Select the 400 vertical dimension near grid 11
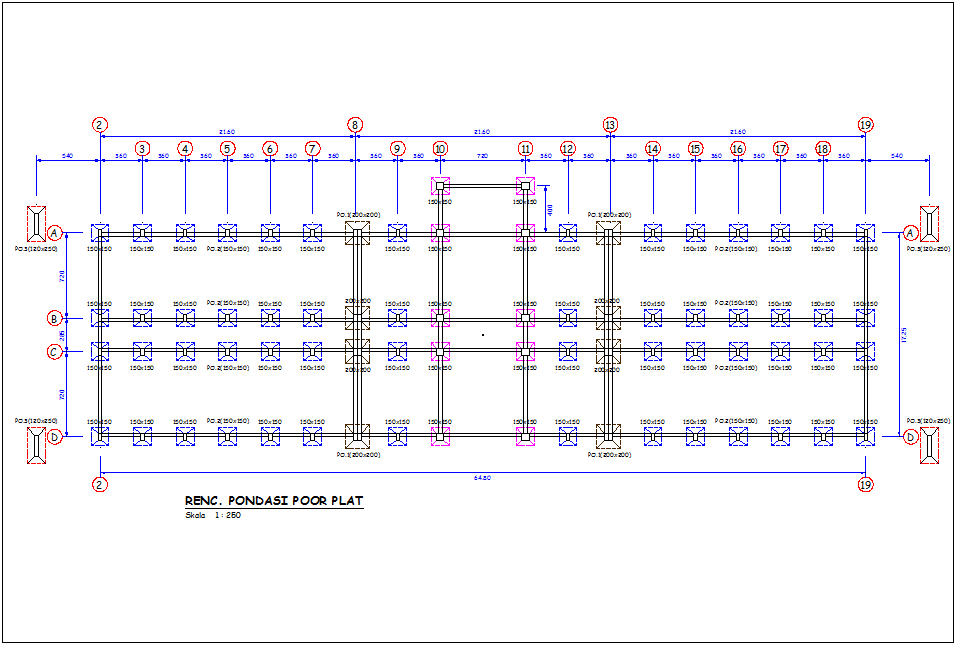This screenshot has width=956, height=646. pos(550,207)
